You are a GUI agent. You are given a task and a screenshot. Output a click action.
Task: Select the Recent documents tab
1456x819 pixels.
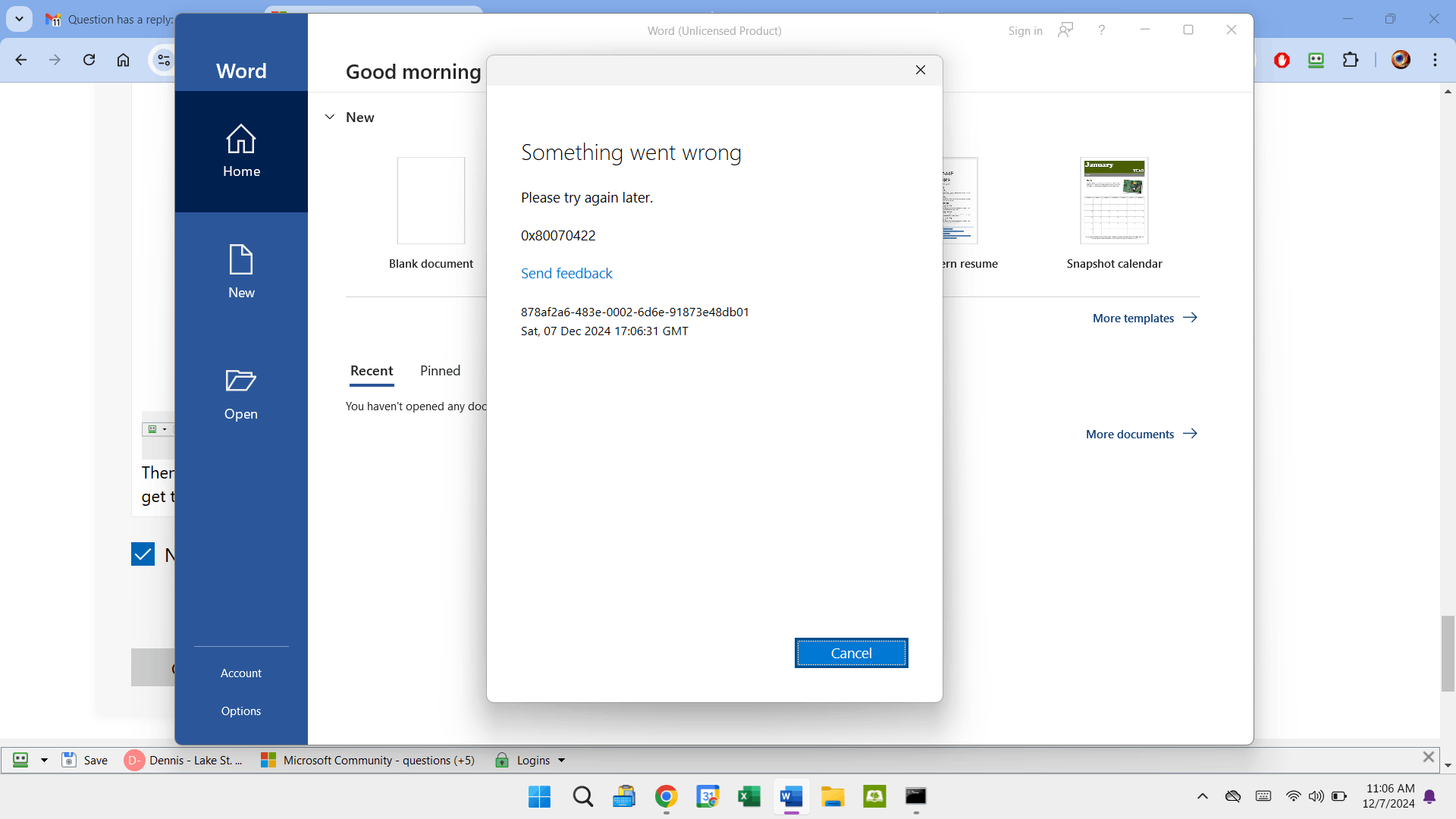point(372,371)
